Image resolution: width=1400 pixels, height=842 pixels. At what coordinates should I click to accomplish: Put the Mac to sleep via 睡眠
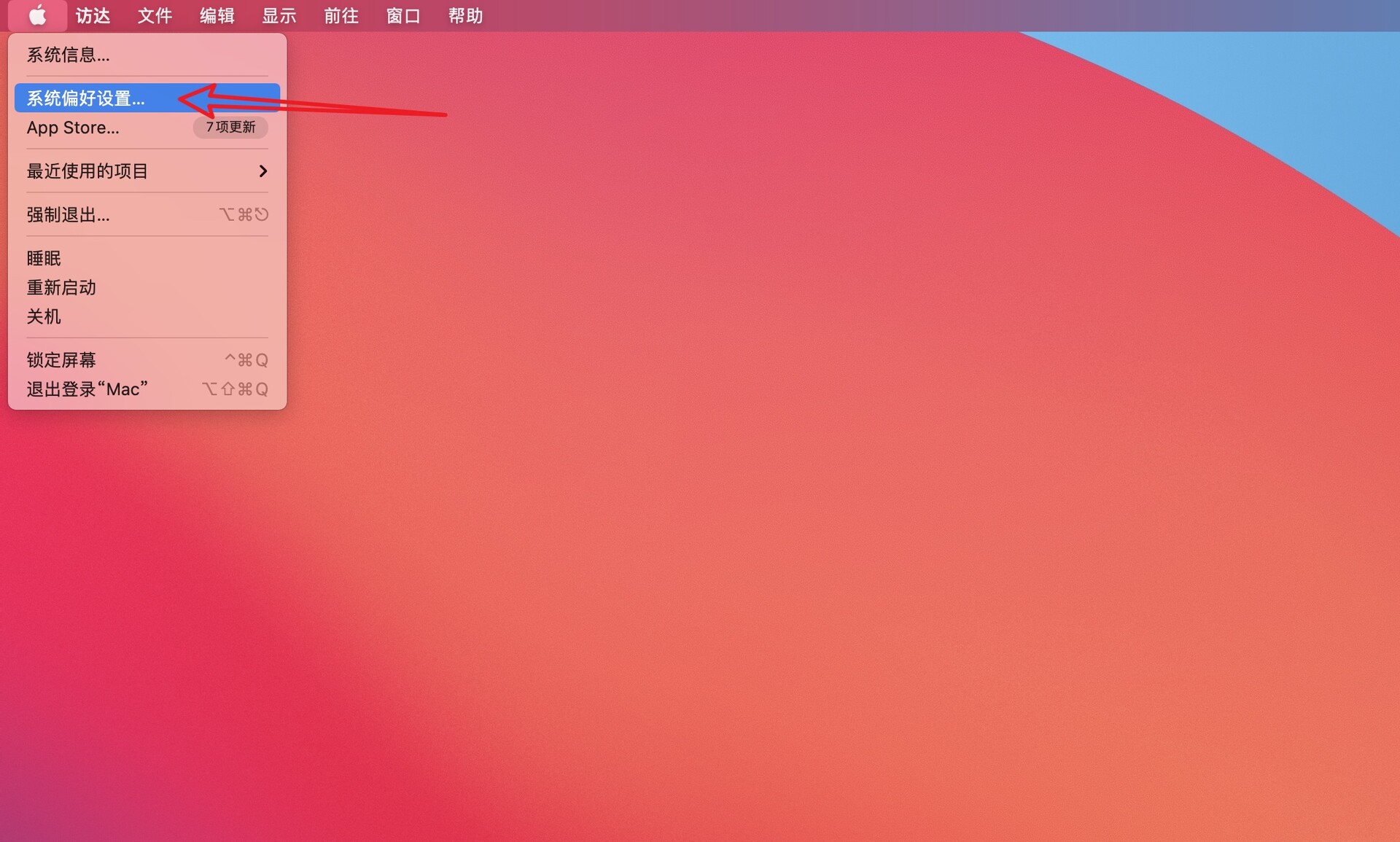point(44,258)
